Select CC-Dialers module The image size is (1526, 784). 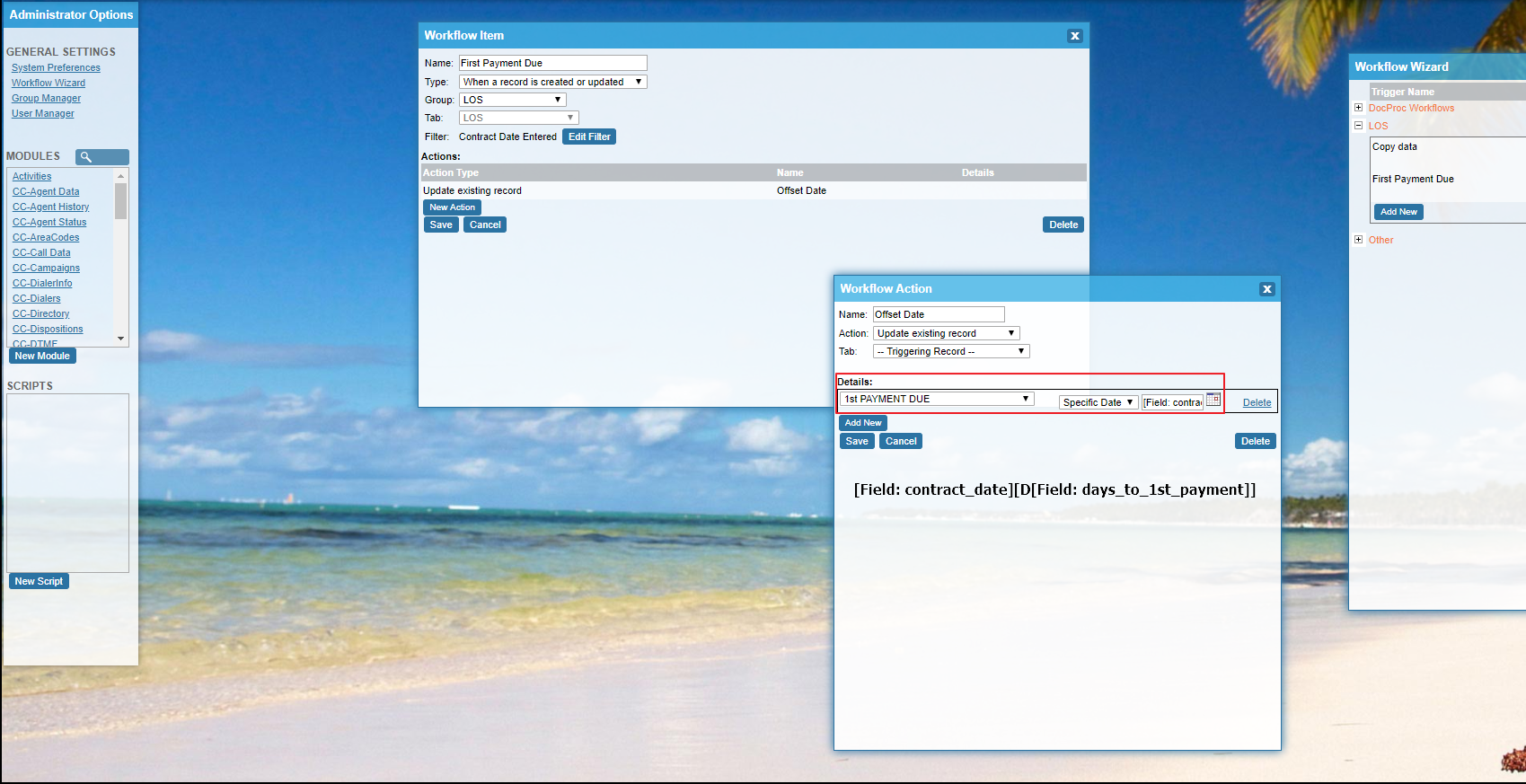point(37,298)
